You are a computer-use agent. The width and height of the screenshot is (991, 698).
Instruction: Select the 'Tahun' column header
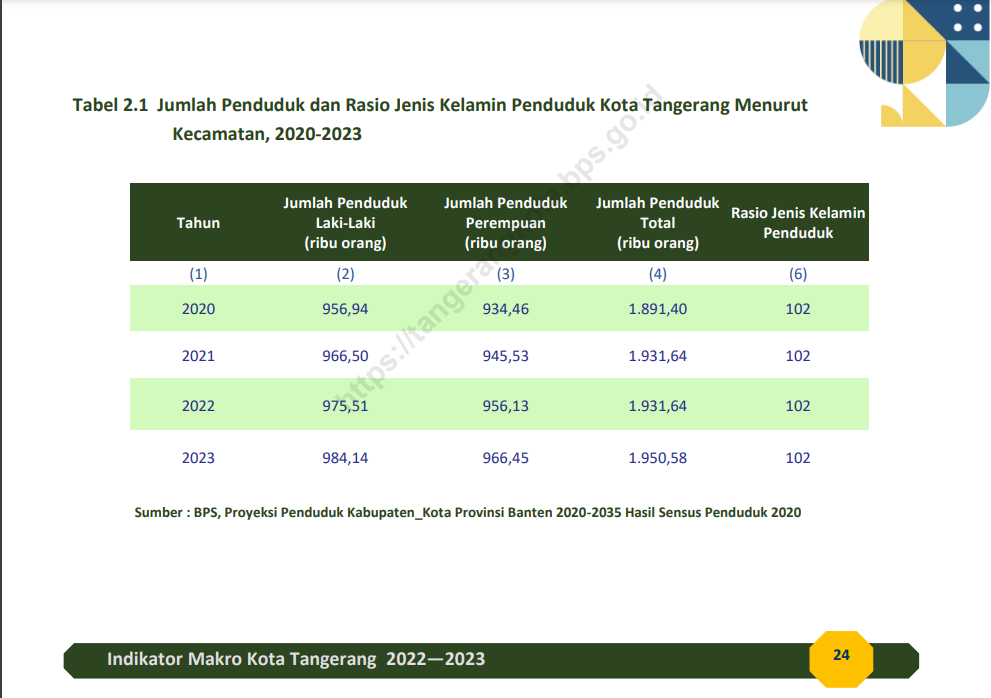click(x=198, y=223)
